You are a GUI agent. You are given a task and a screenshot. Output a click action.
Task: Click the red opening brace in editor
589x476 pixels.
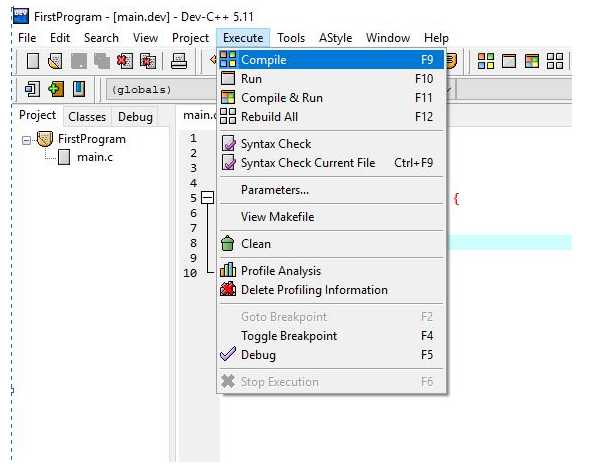click(456, 198)
